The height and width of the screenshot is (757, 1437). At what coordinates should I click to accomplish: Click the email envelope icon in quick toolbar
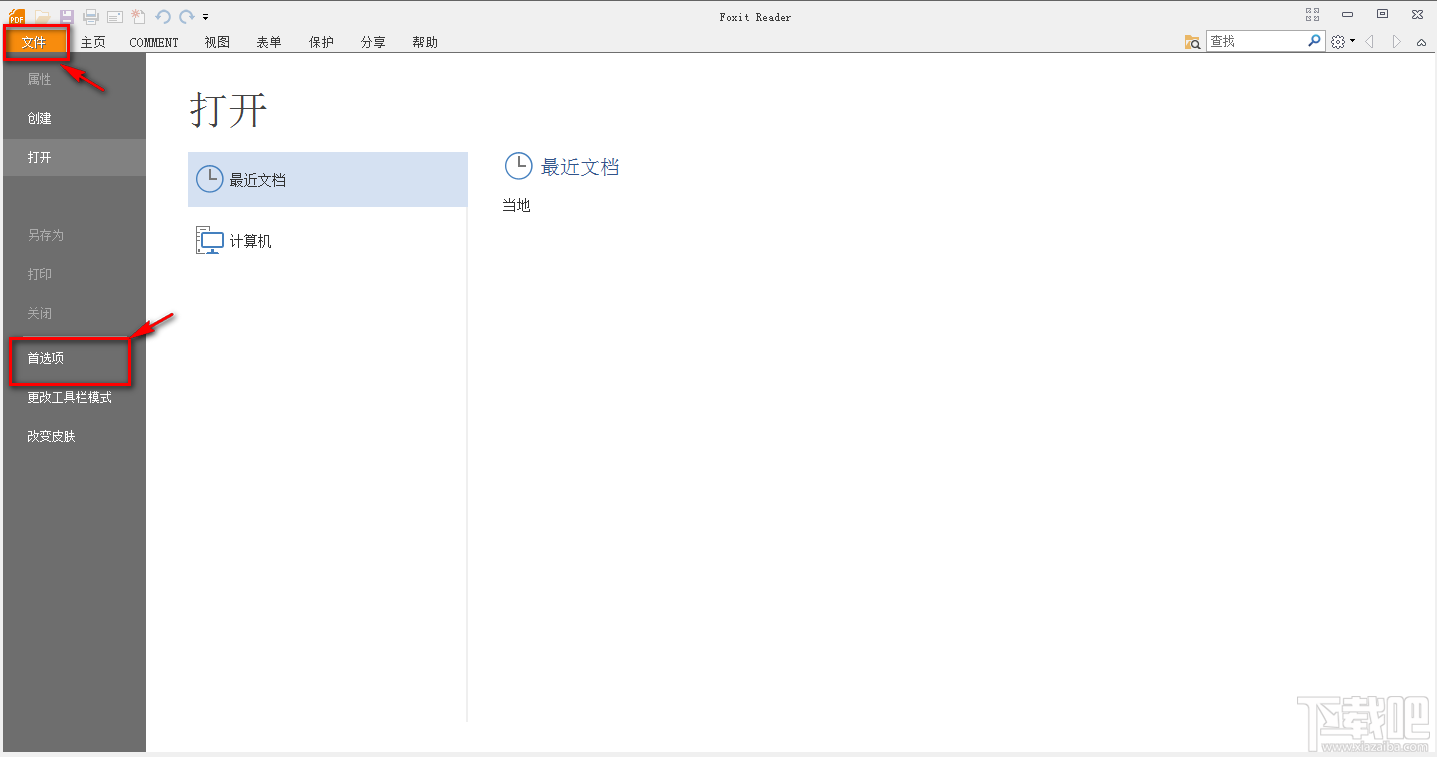115,16
